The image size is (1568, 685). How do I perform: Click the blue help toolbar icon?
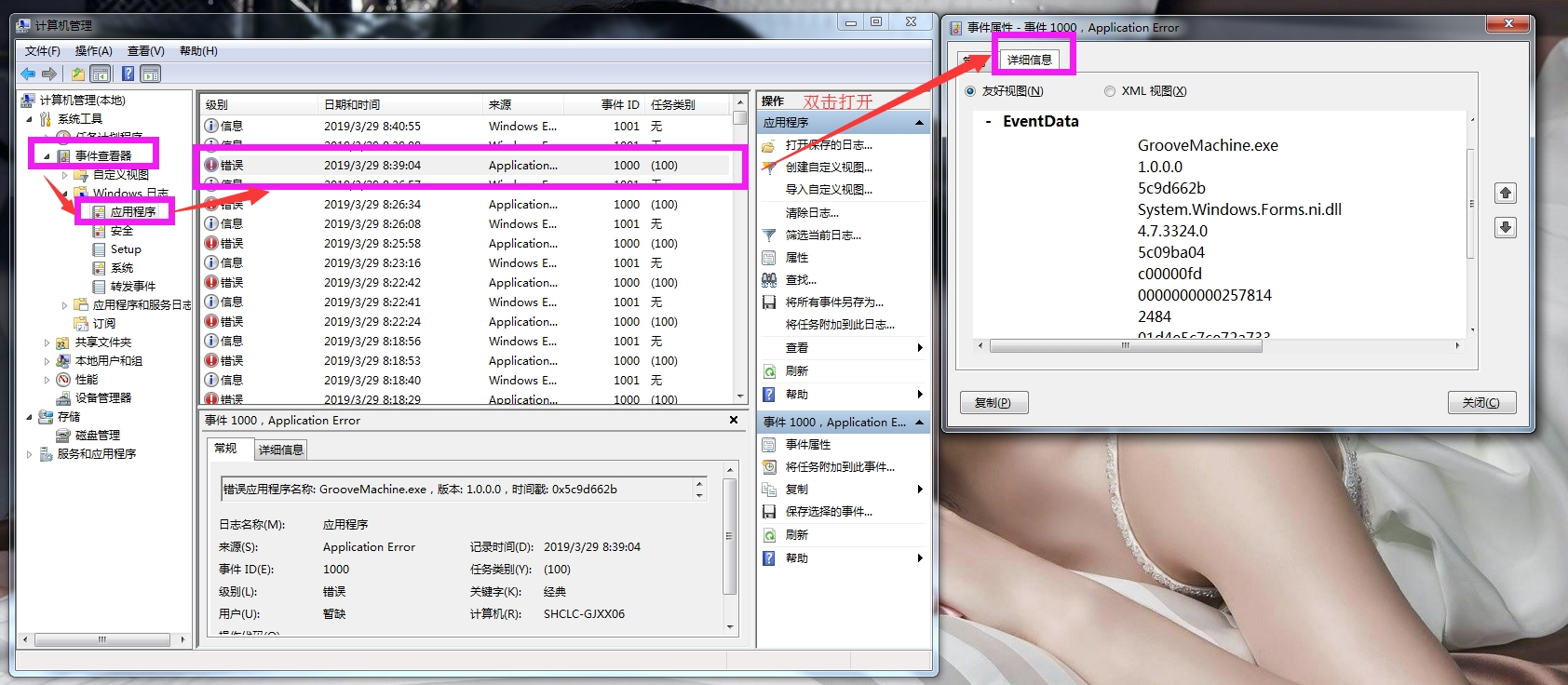click(128, 74)
